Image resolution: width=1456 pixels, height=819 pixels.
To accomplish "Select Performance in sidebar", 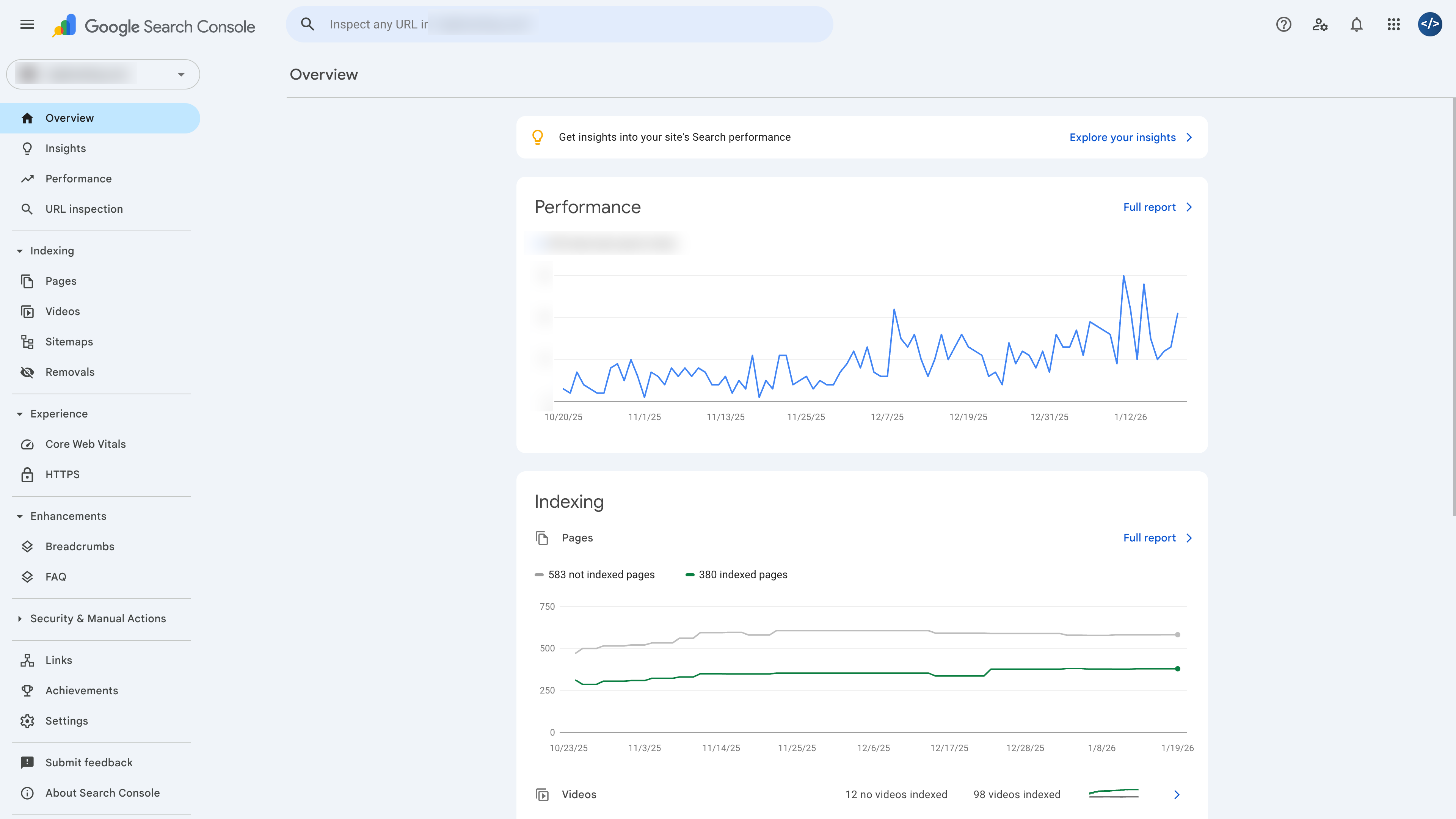I will [x=78, y=179].
